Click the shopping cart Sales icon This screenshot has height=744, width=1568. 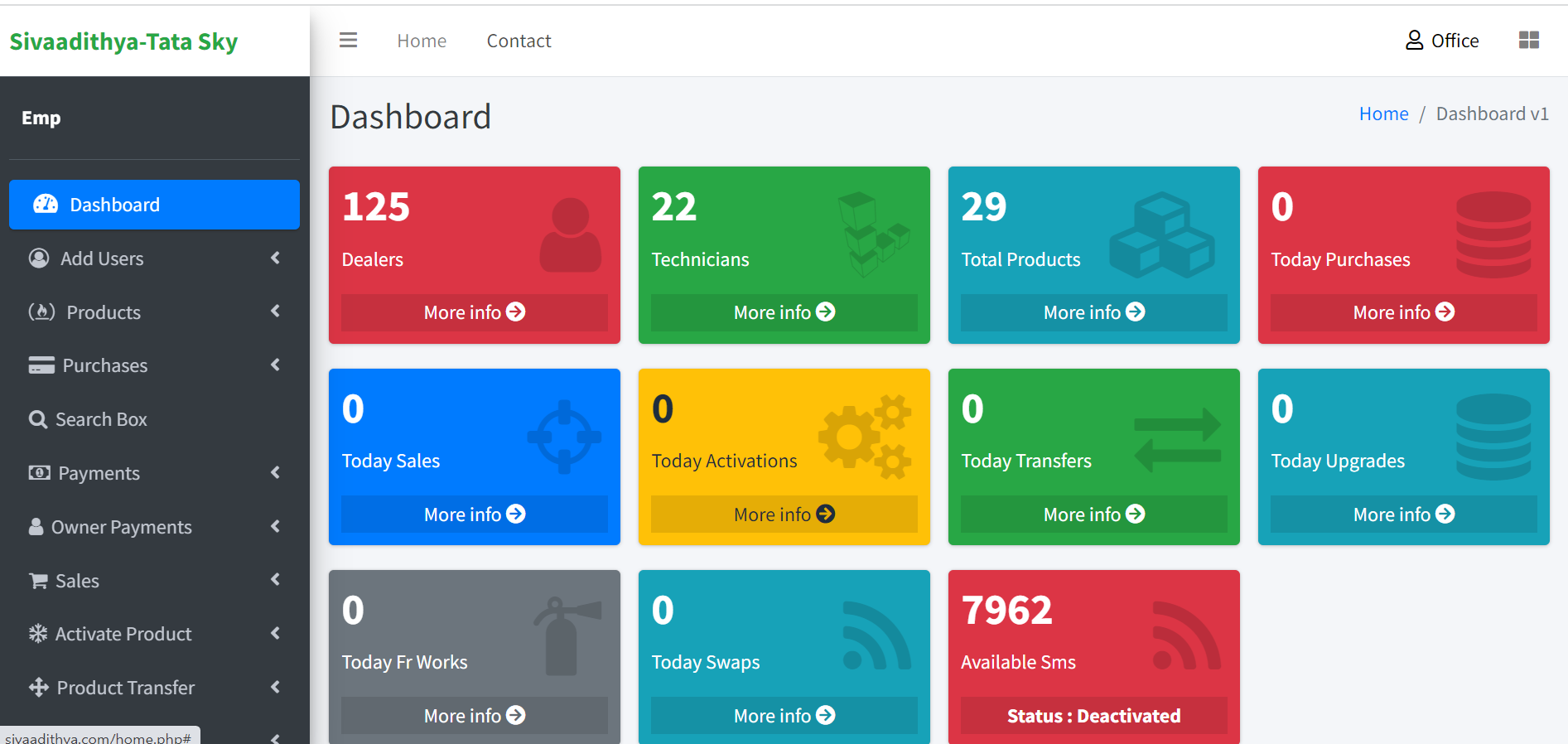click(x=38, y=581)
